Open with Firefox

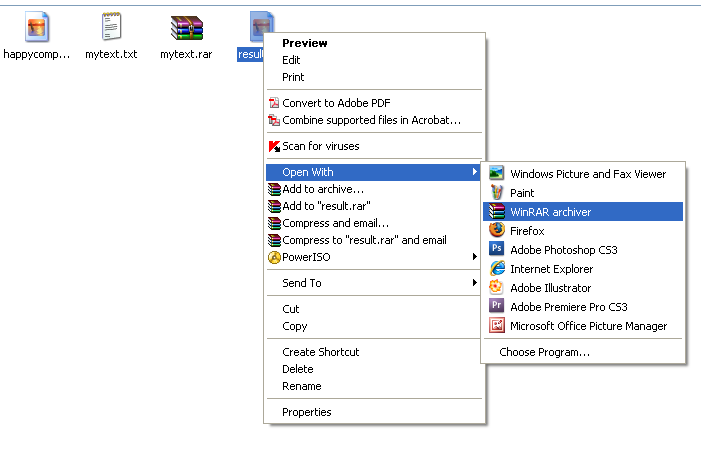tap(583, 231)
